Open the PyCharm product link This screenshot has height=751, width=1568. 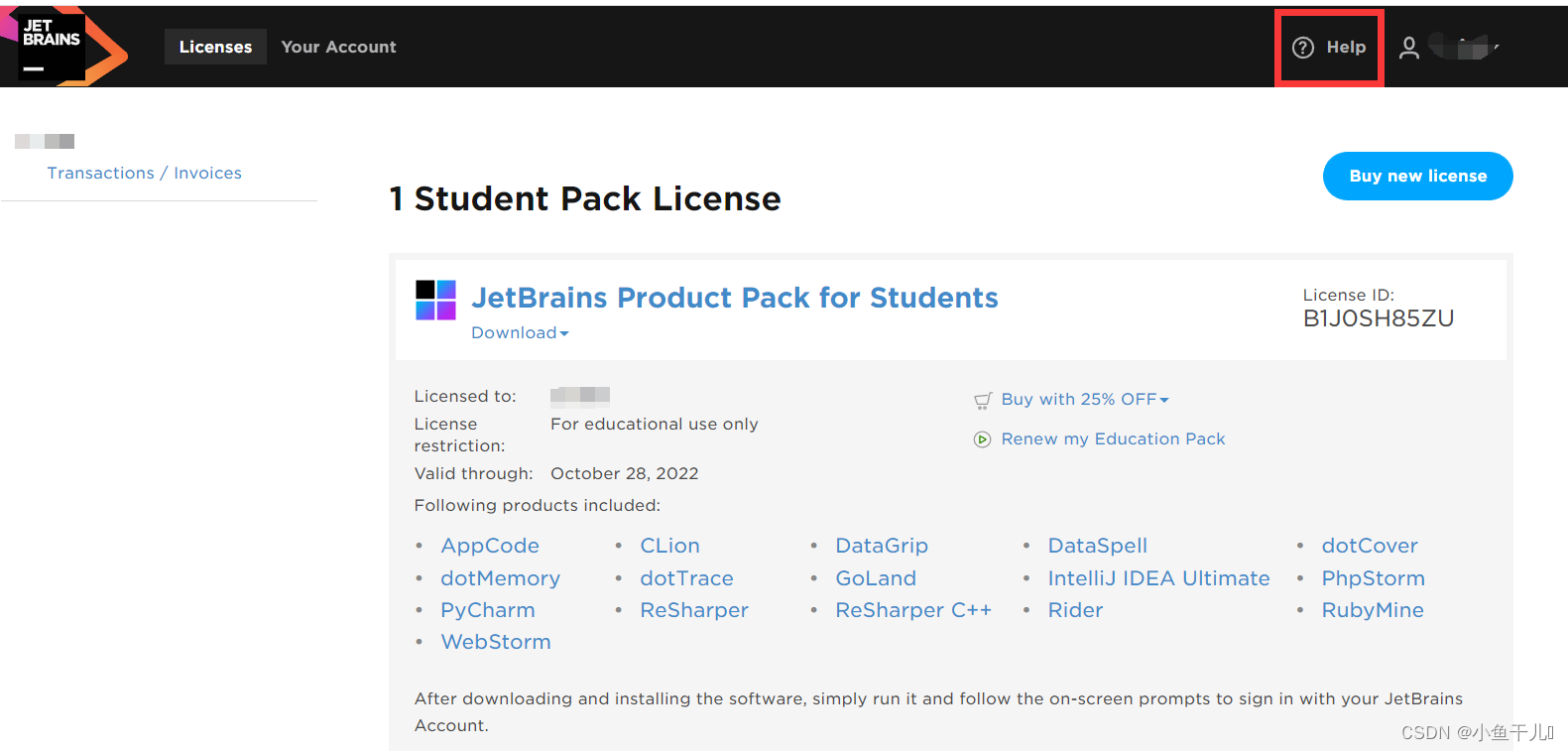[488, 610]
